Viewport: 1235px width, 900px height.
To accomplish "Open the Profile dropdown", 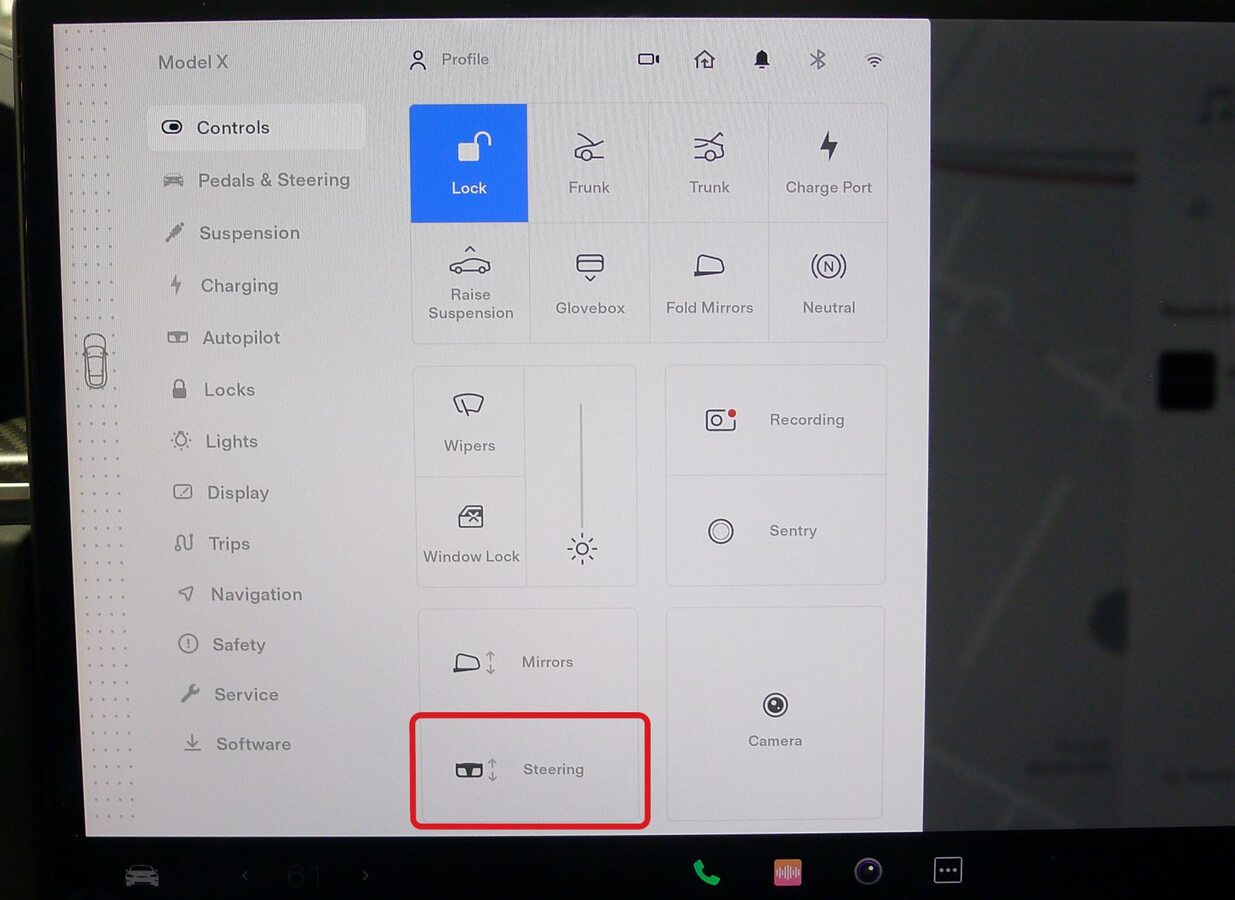I will (x=449, y=60).
